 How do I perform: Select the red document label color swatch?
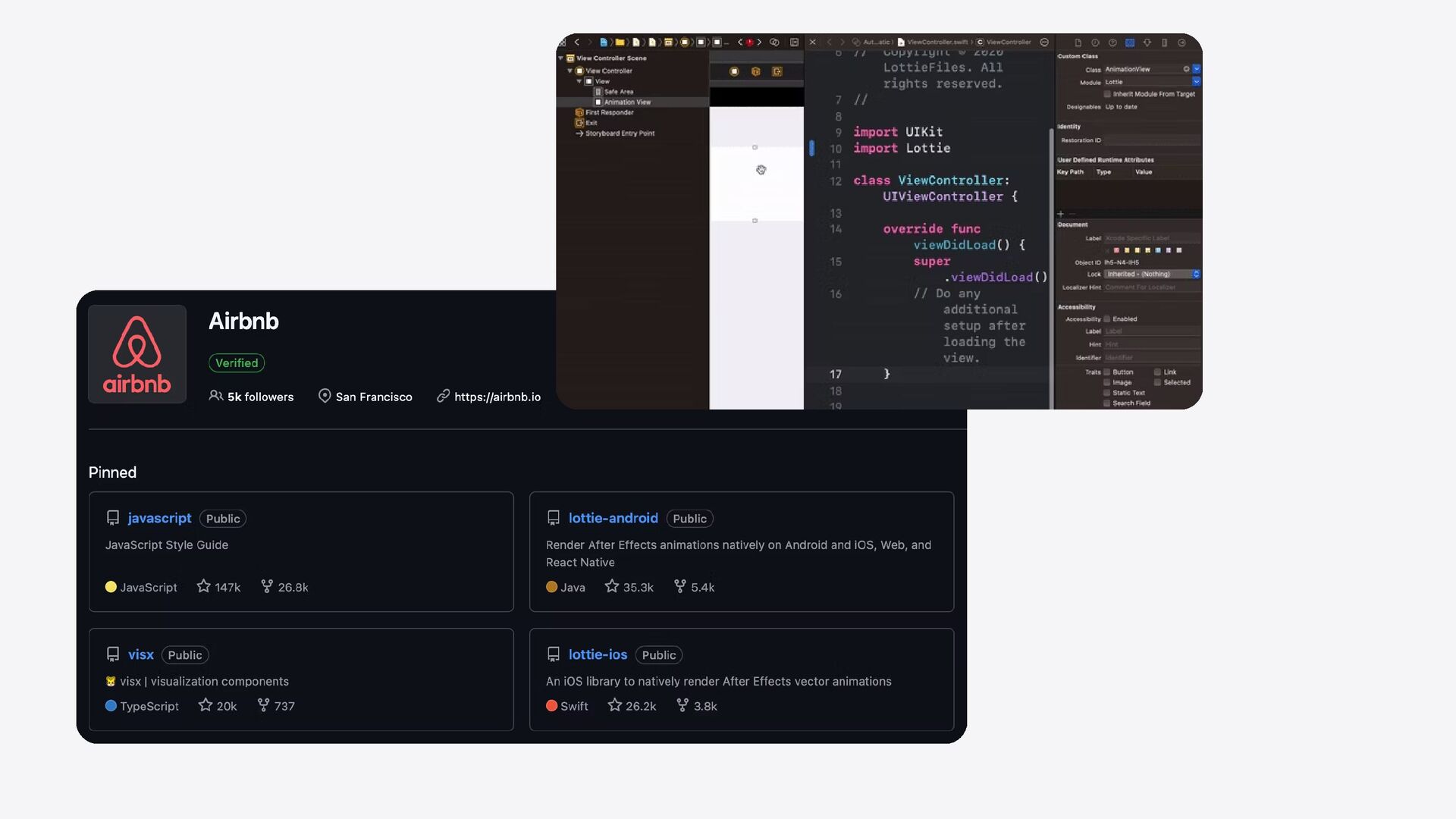[1117, 250]
